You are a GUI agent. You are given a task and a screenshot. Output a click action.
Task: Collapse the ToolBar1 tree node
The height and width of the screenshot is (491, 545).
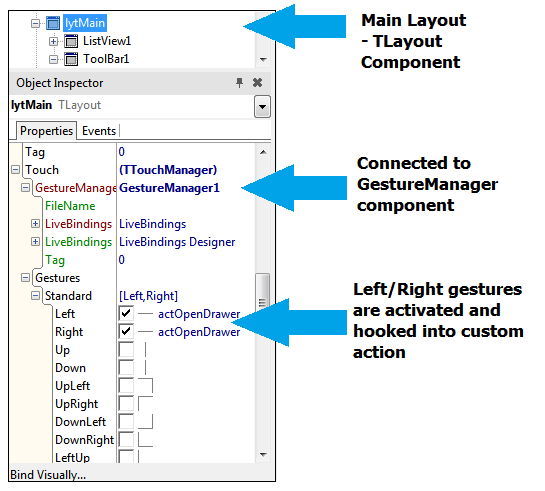point(53,60)
